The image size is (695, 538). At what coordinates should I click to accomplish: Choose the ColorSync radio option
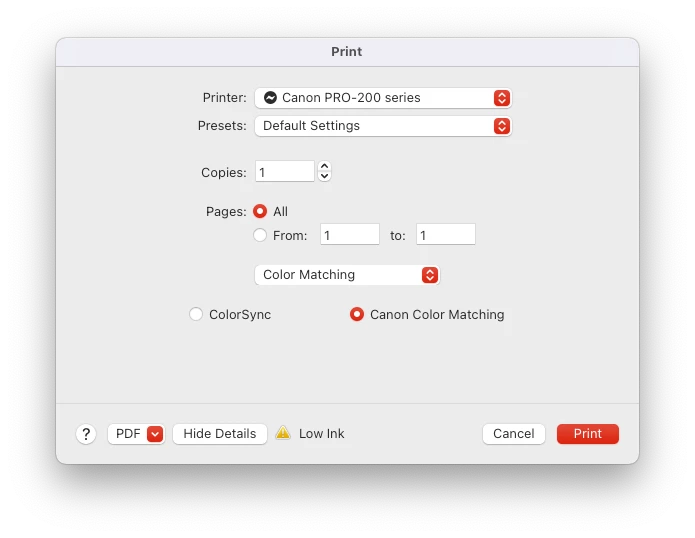pyautogui.click(x=196, y=314)
